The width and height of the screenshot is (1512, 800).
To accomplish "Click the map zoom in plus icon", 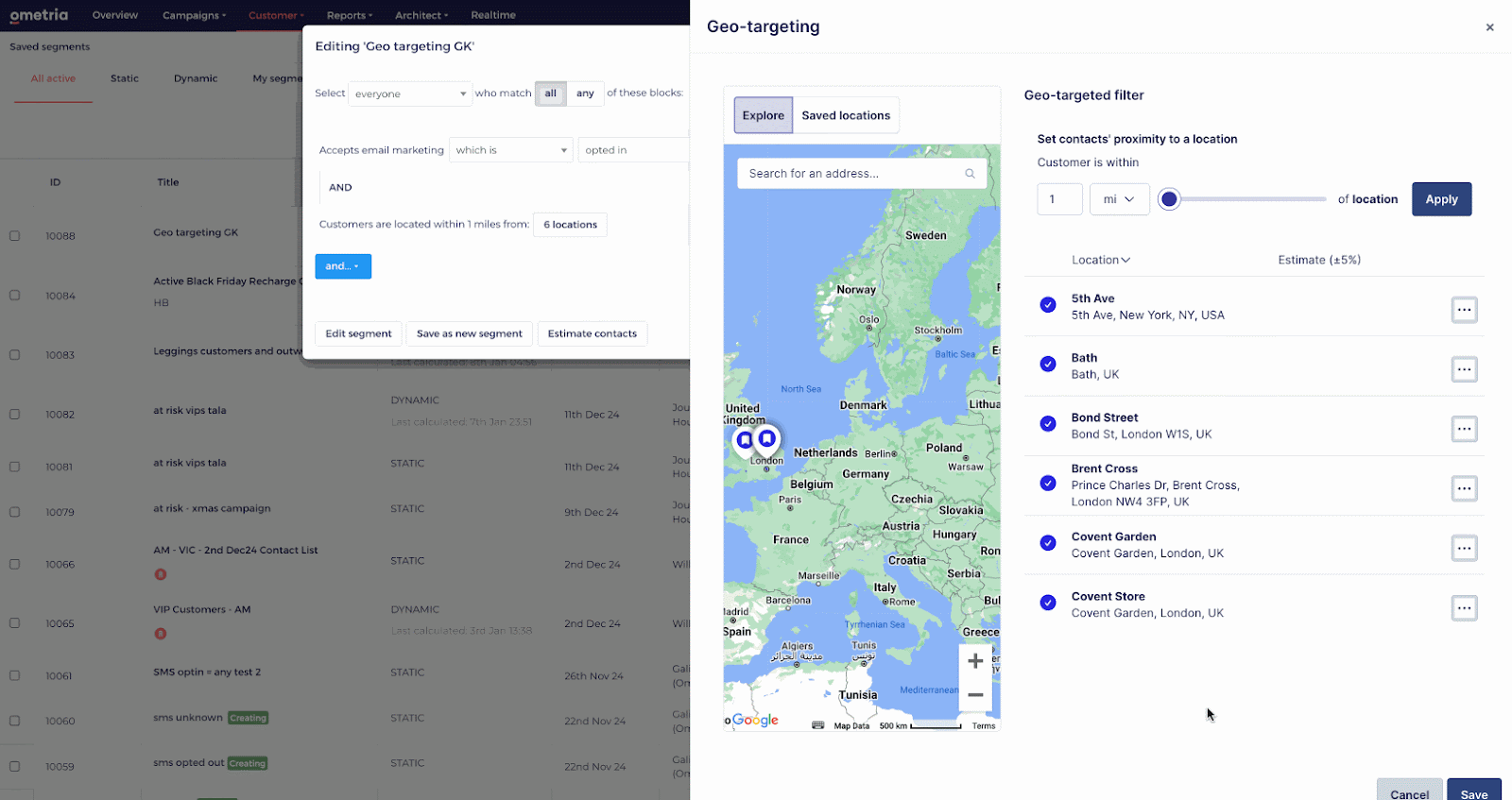I will [x=975, y=661].
